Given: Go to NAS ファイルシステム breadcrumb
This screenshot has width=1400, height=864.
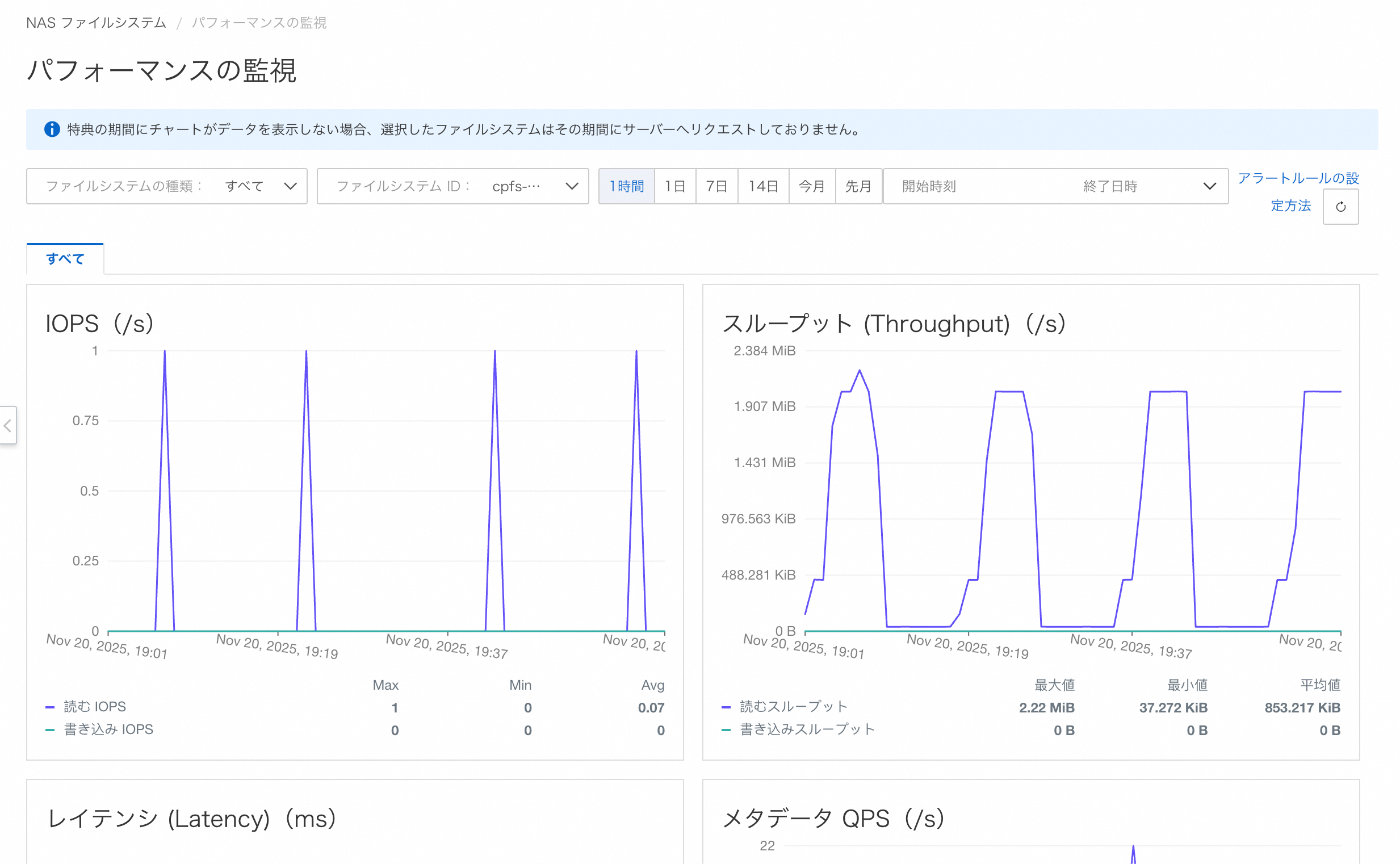Looking at the screenshot, I should point(96,23).
